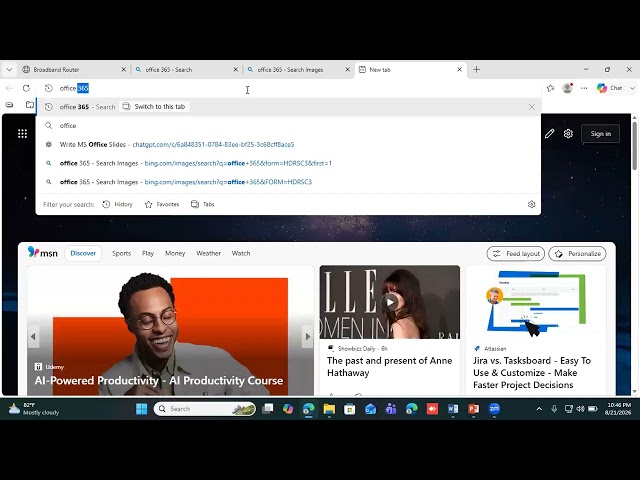Viewport: 640px width, 480px height.
Task: Open Microsoft Teams from taskbar
Action: click(x=391, y=409)
